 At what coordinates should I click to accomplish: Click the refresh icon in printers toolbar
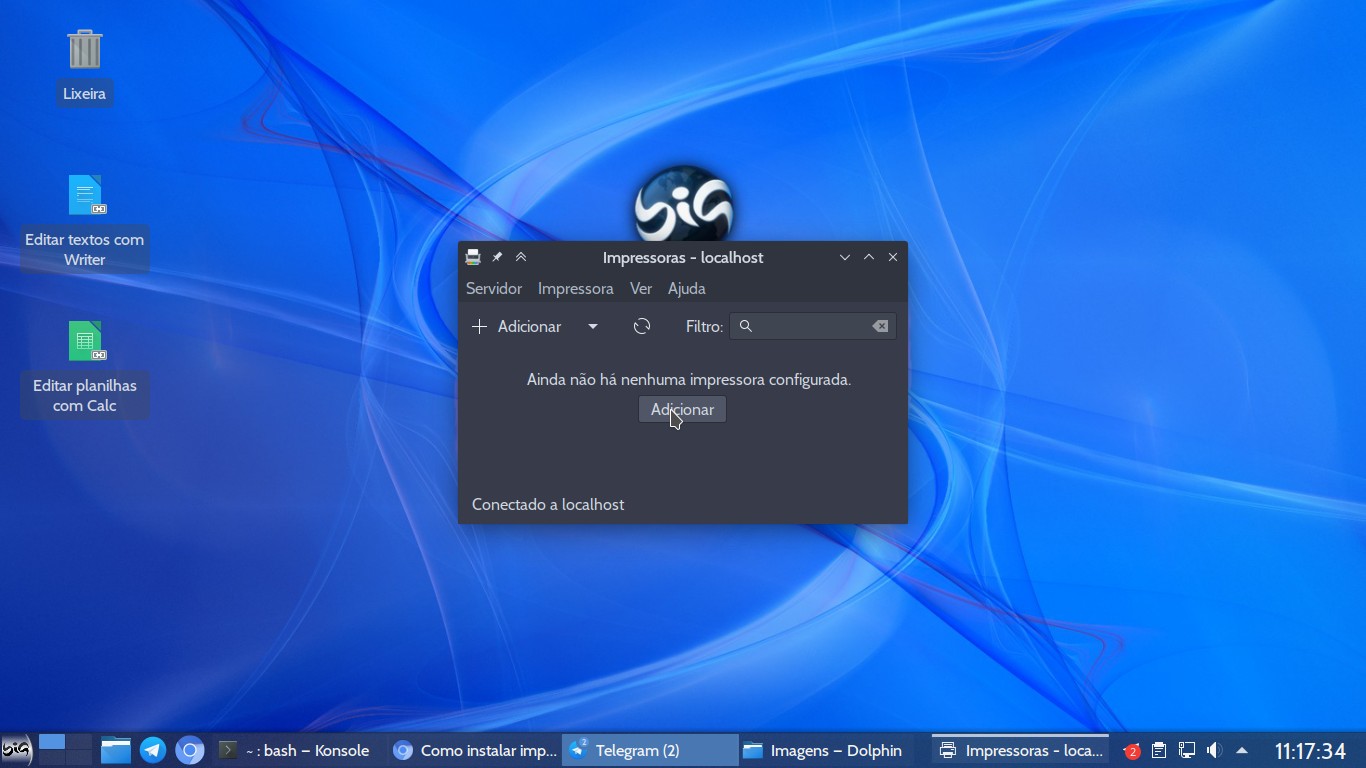coord(642,326)
